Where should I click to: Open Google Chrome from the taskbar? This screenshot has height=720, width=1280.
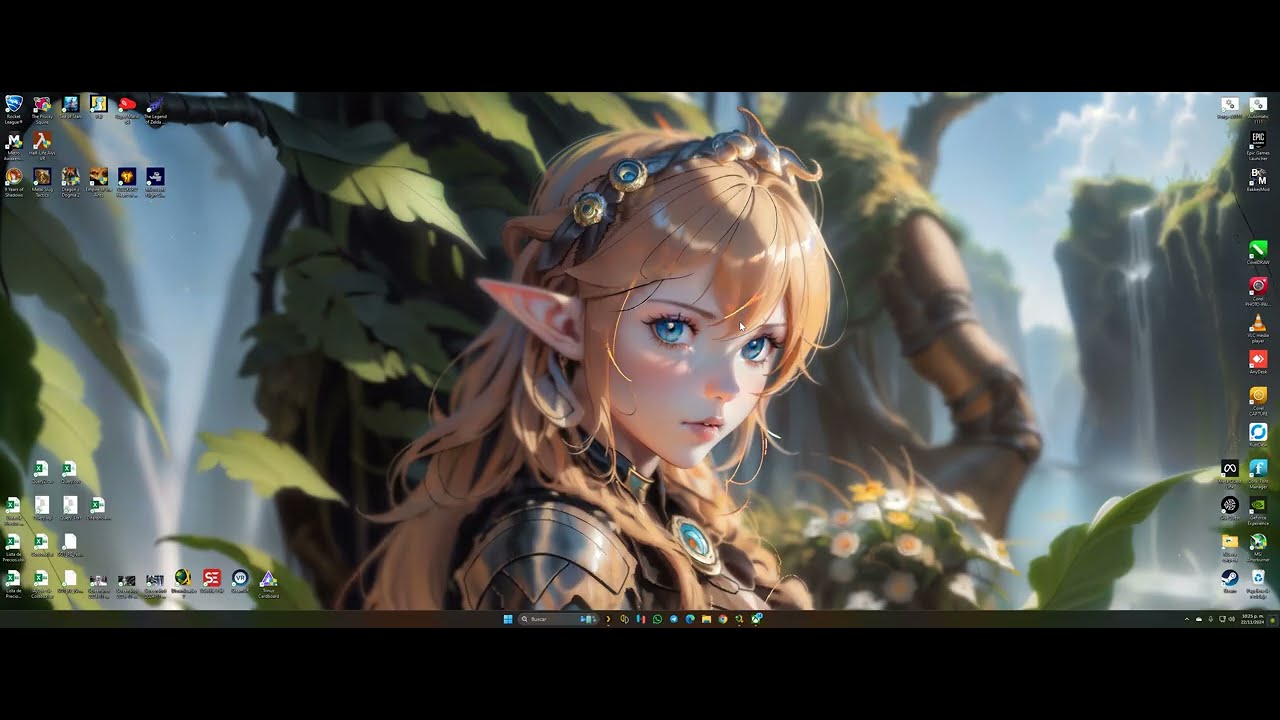point(723,619)
